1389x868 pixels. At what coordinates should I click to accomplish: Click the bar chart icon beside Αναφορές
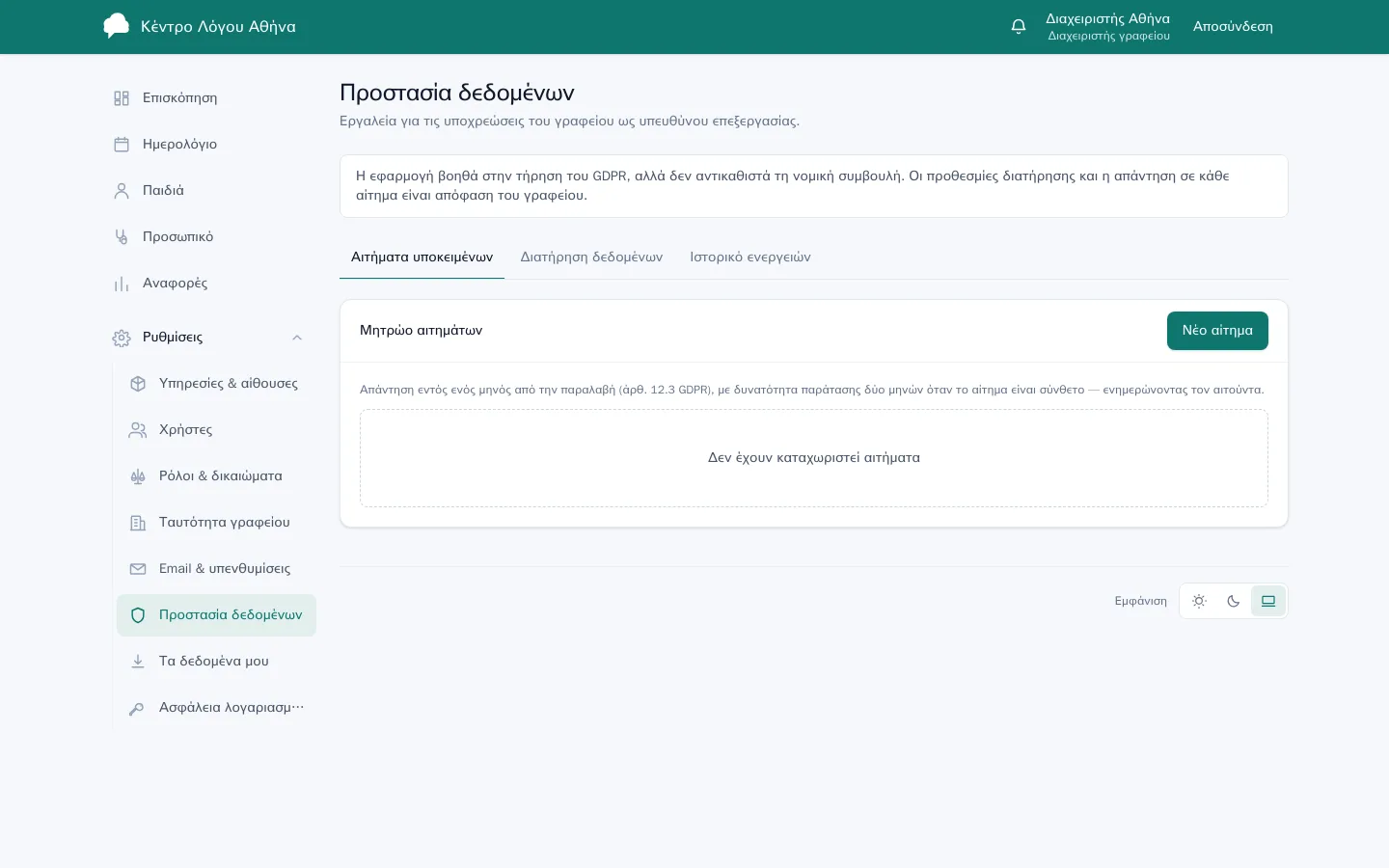(122, 284)
